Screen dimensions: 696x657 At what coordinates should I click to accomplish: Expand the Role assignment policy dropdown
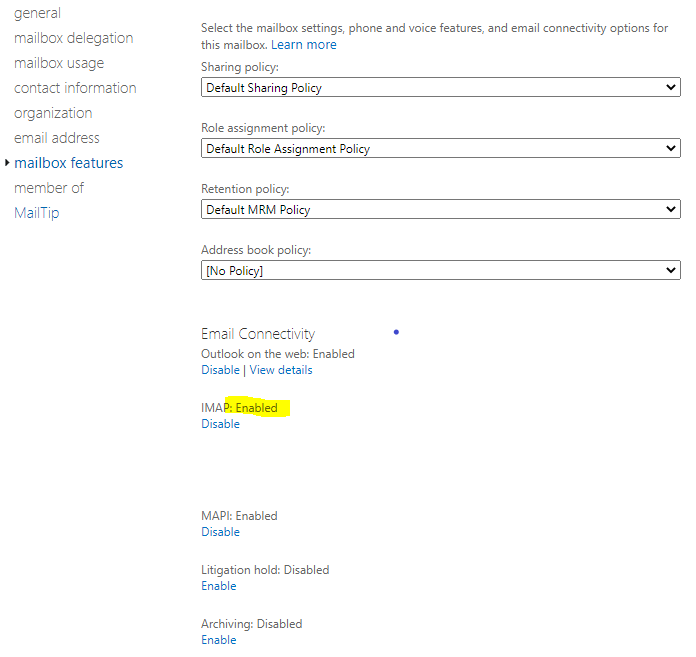(x=440, y=148)
